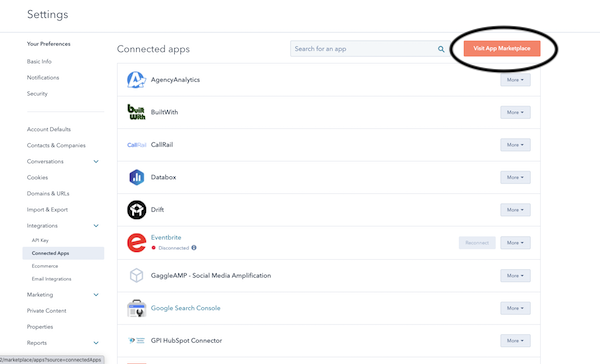Open the More dropdown for GPI HubSpot Connector

coord(515,341)
